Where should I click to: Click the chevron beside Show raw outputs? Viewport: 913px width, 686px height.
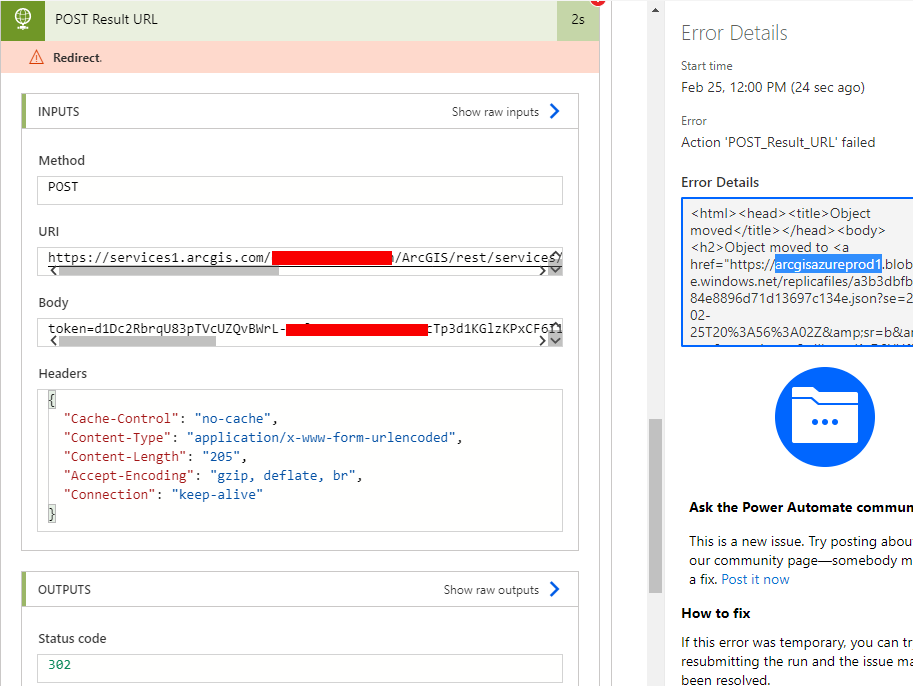point(554,589)
